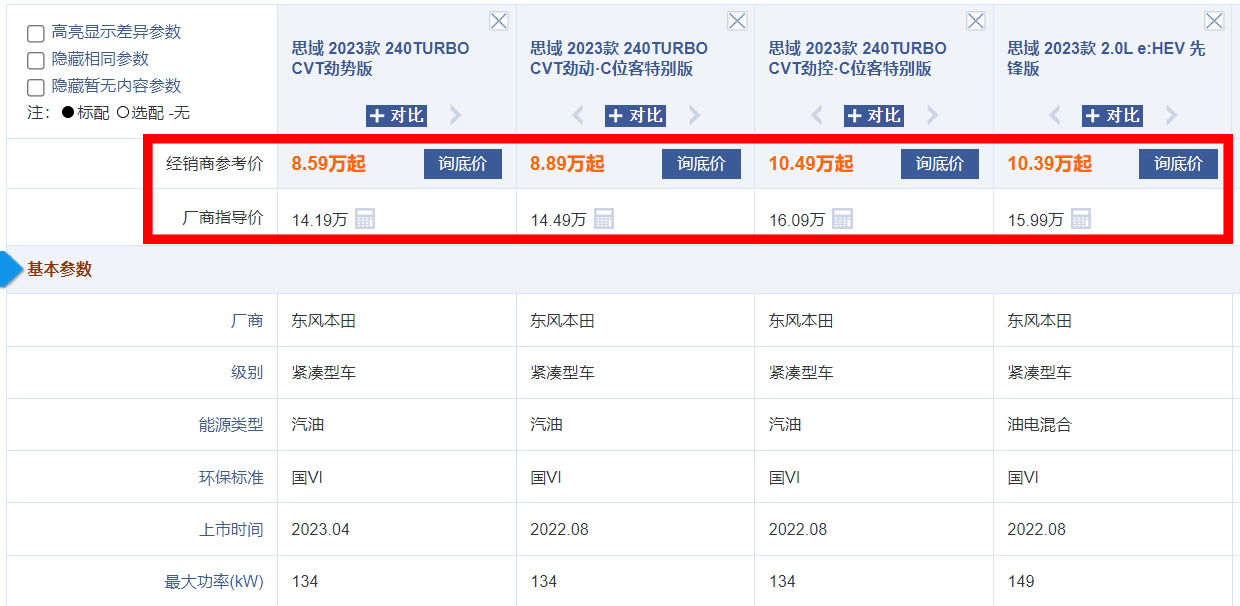Remove the 2.0L e:HEV 先锋版 column
1240x606 pixels.
click(1214, 21)
